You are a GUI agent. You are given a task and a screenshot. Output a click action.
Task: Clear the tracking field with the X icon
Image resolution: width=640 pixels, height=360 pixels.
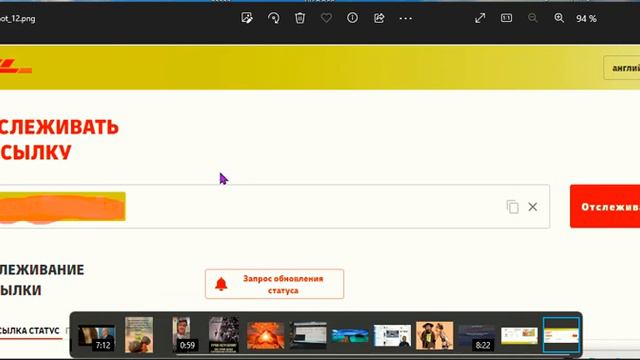(533, 207)
